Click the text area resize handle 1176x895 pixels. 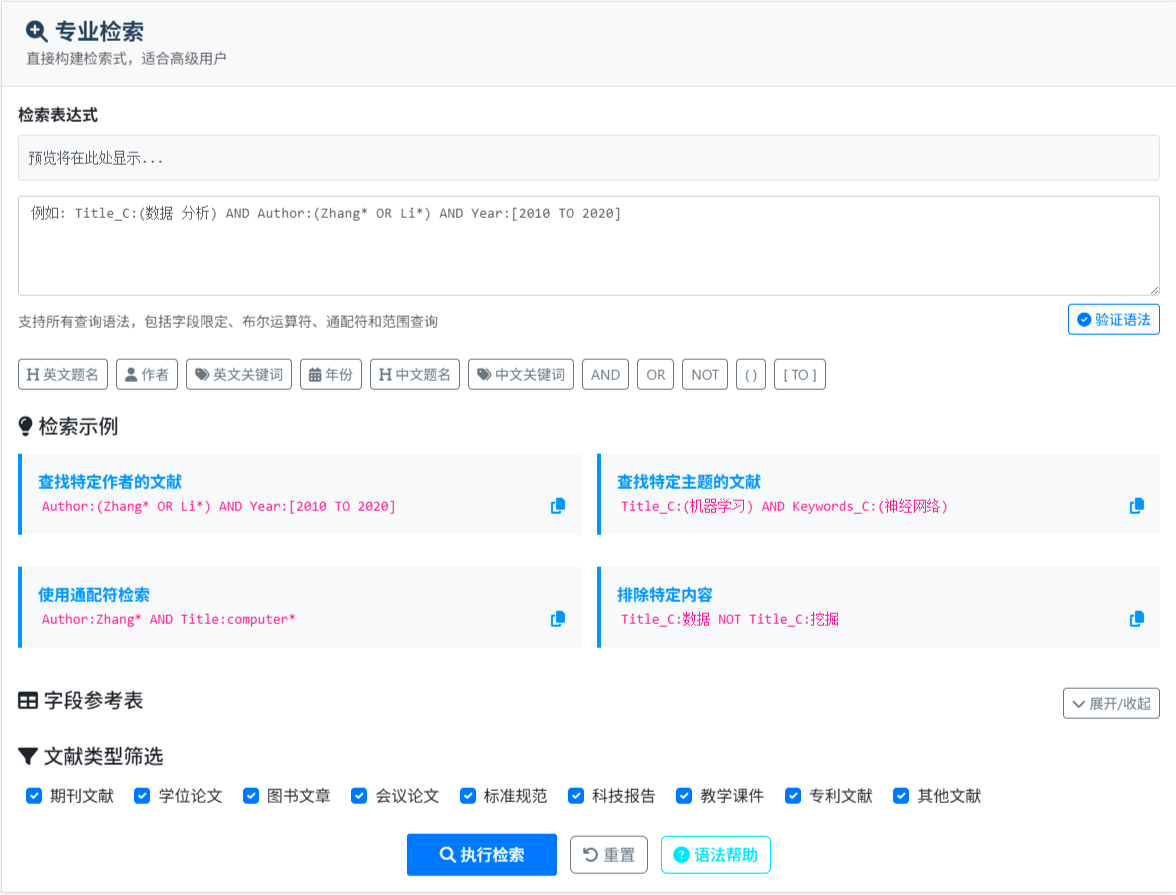point(1154,290)
